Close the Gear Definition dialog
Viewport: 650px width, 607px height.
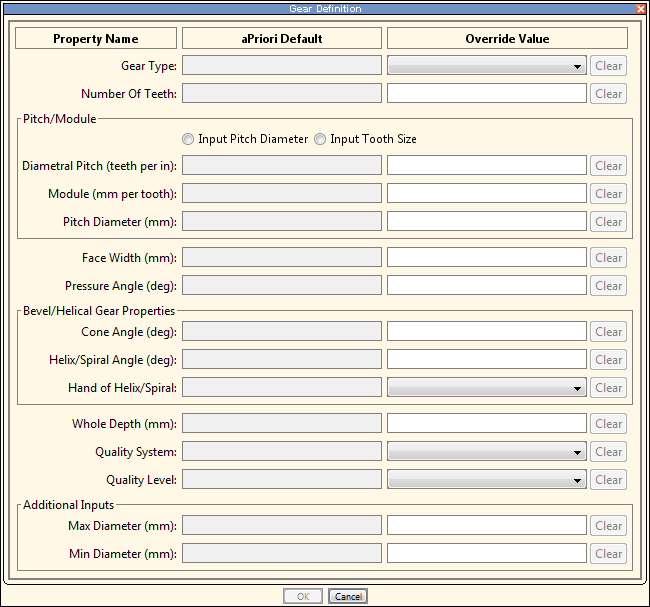coord(640,8)
